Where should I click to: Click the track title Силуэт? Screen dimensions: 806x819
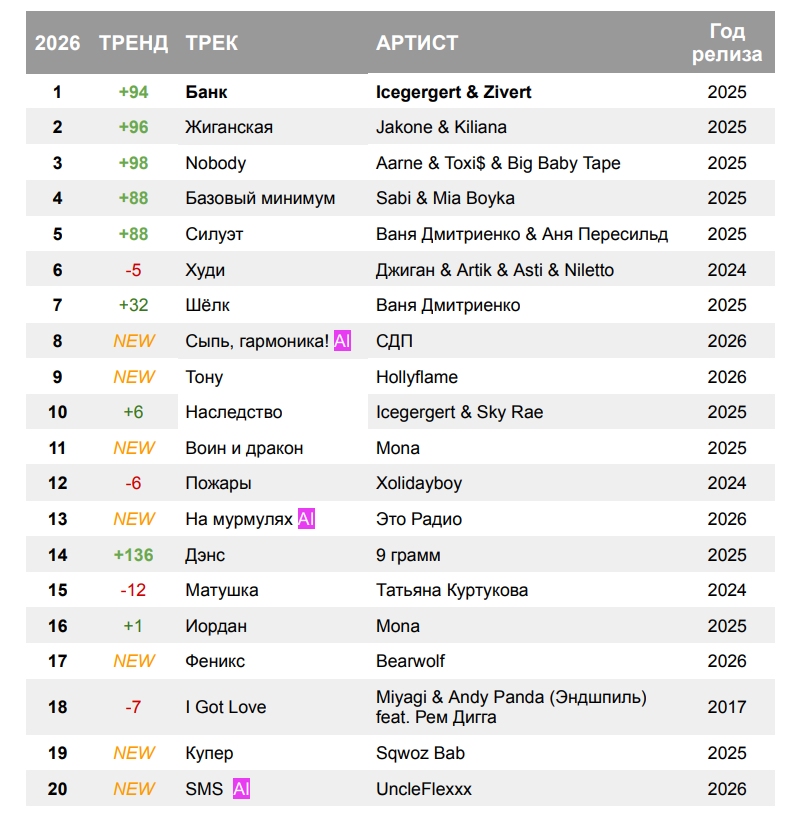click(214, 234)
